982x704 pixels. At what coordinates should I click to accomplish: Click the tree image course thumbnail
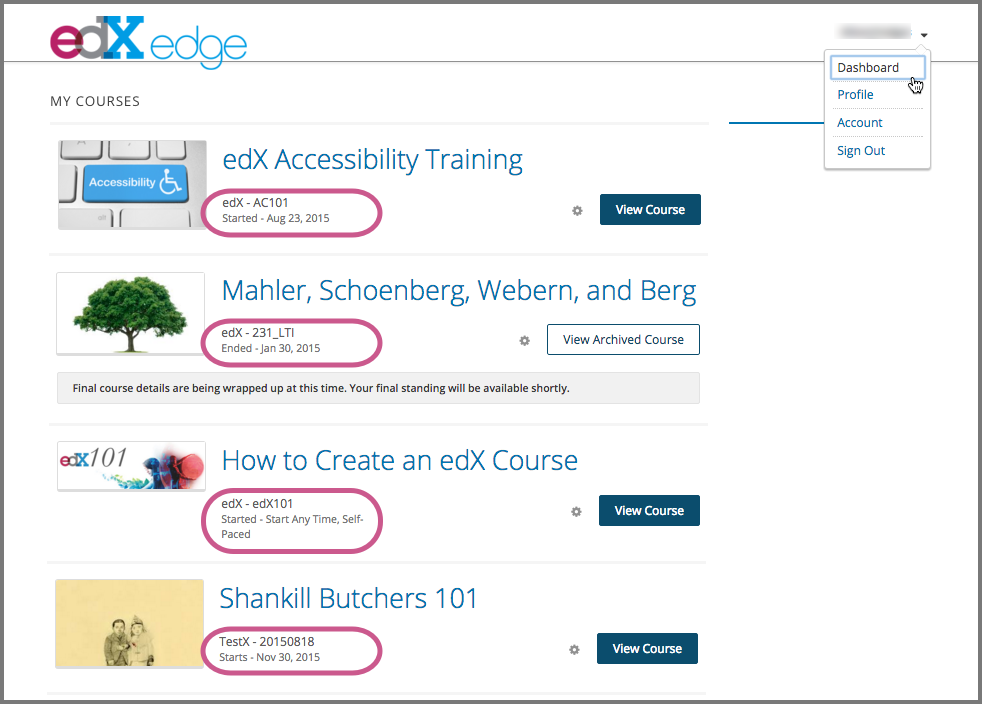(x=130, y=314)
